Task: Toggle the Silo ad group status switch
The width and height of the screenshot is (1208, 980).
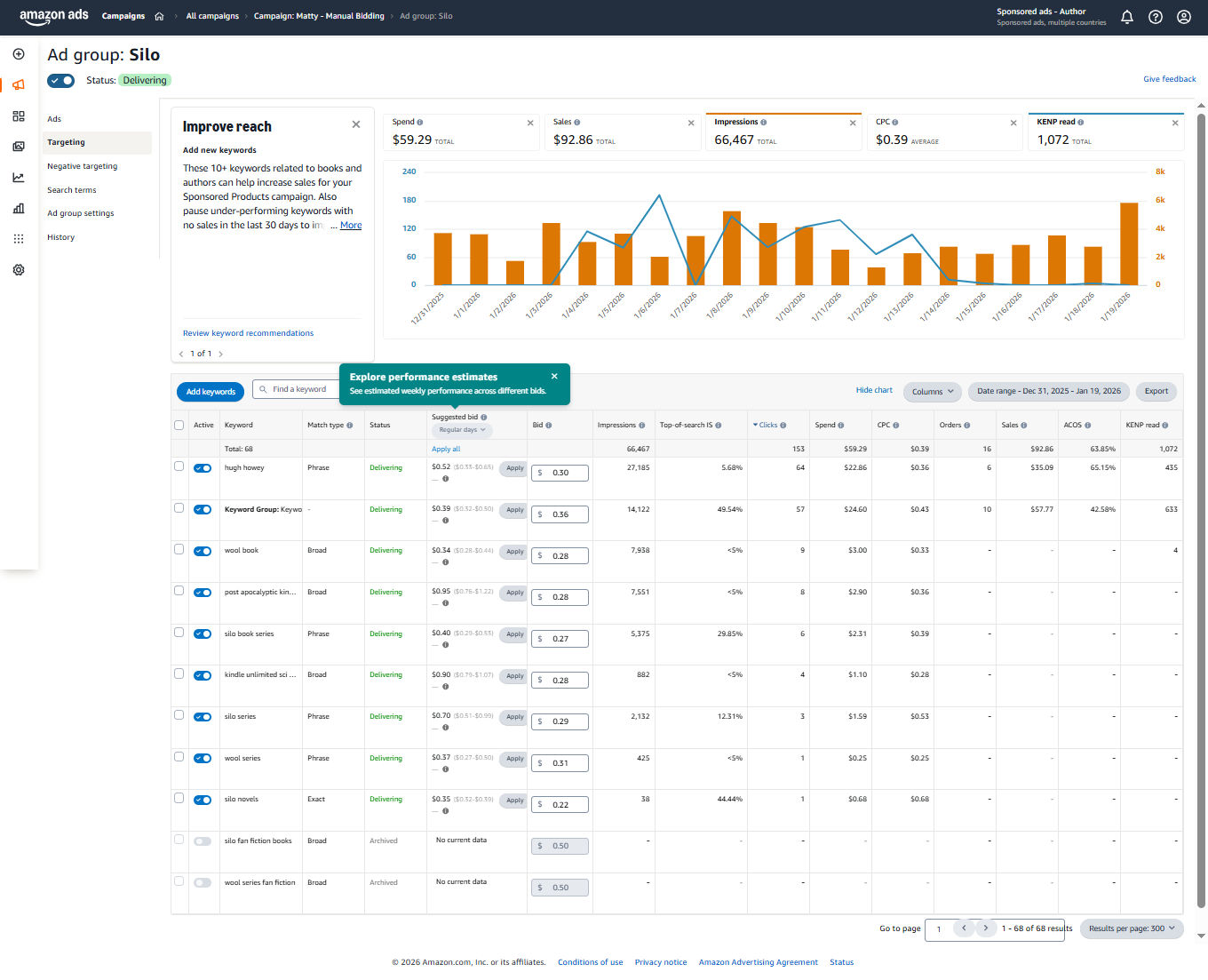Action: click(x=61, y=81)
